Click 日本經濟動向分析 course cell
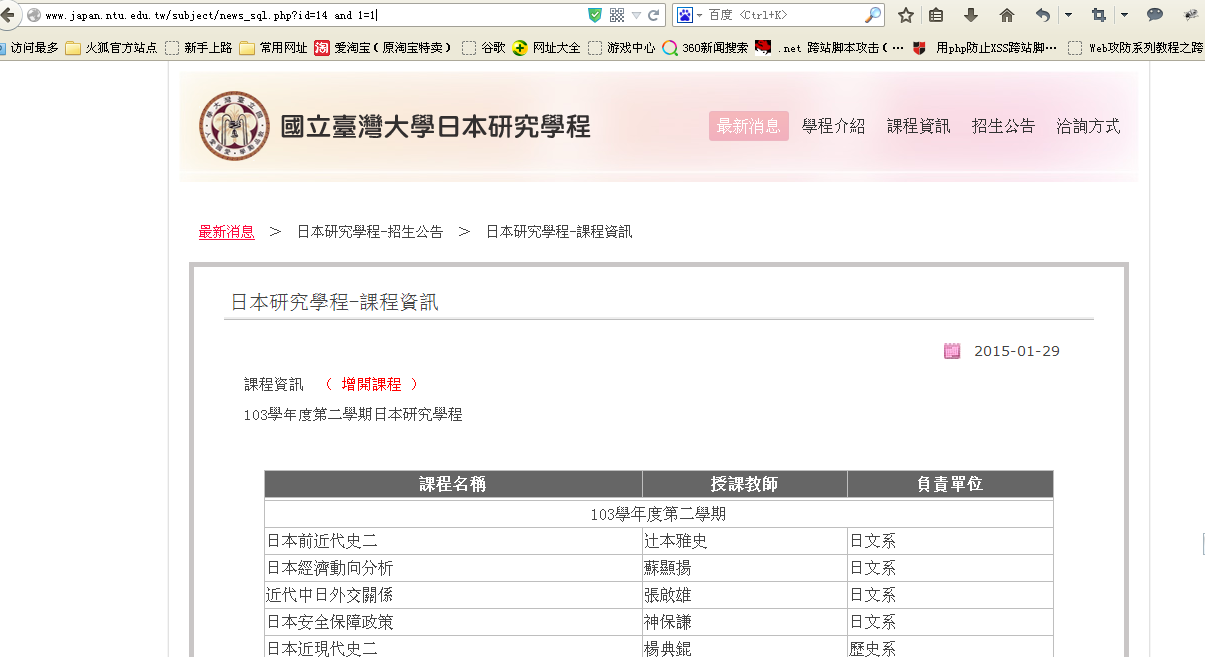This screenshot has width=1205, height=657. pyautogui.click(x=453, y=568)
